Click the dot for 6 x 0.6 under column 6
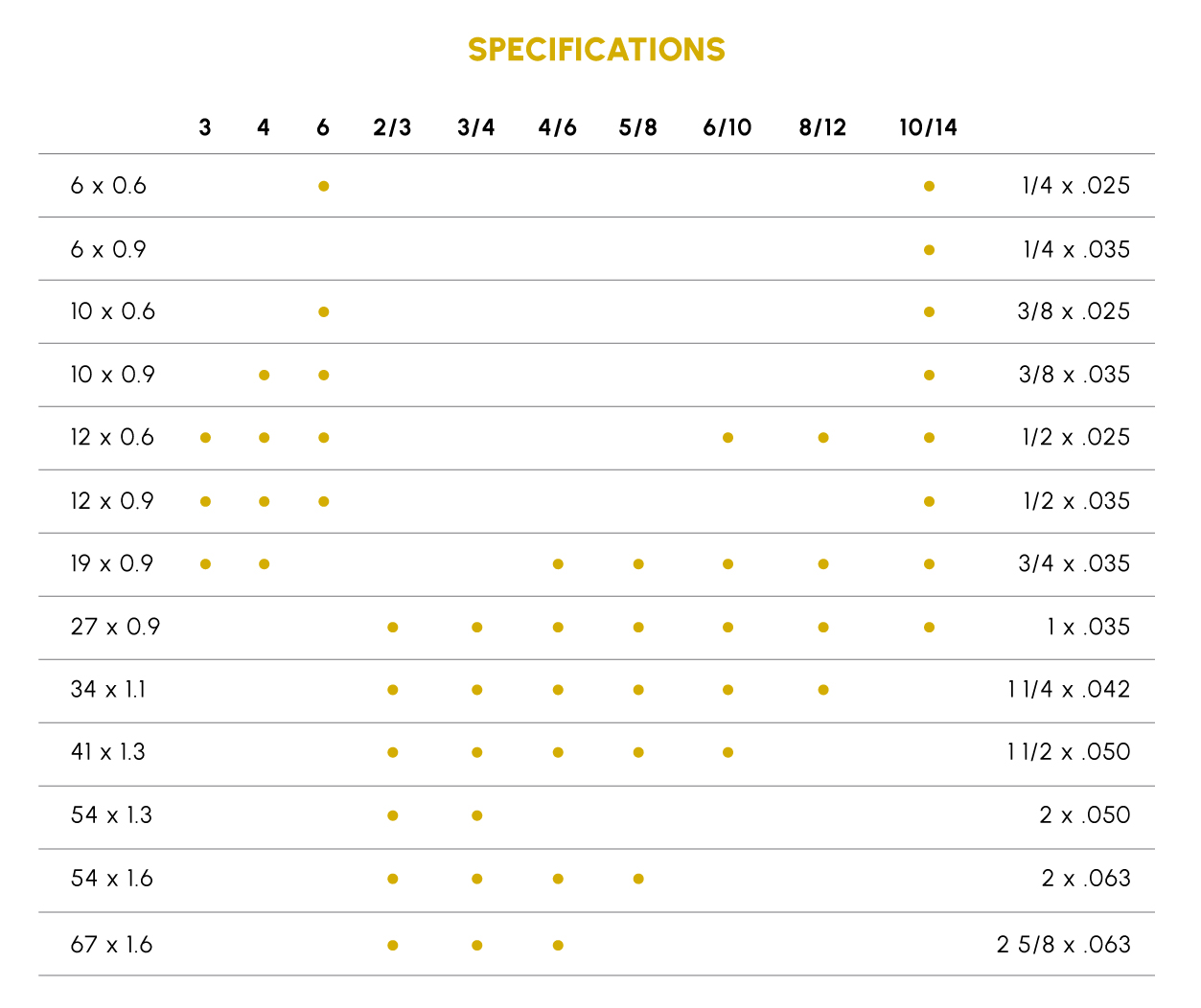The width and height of the screenshot is (1201, 1008). tap(324, 186)
